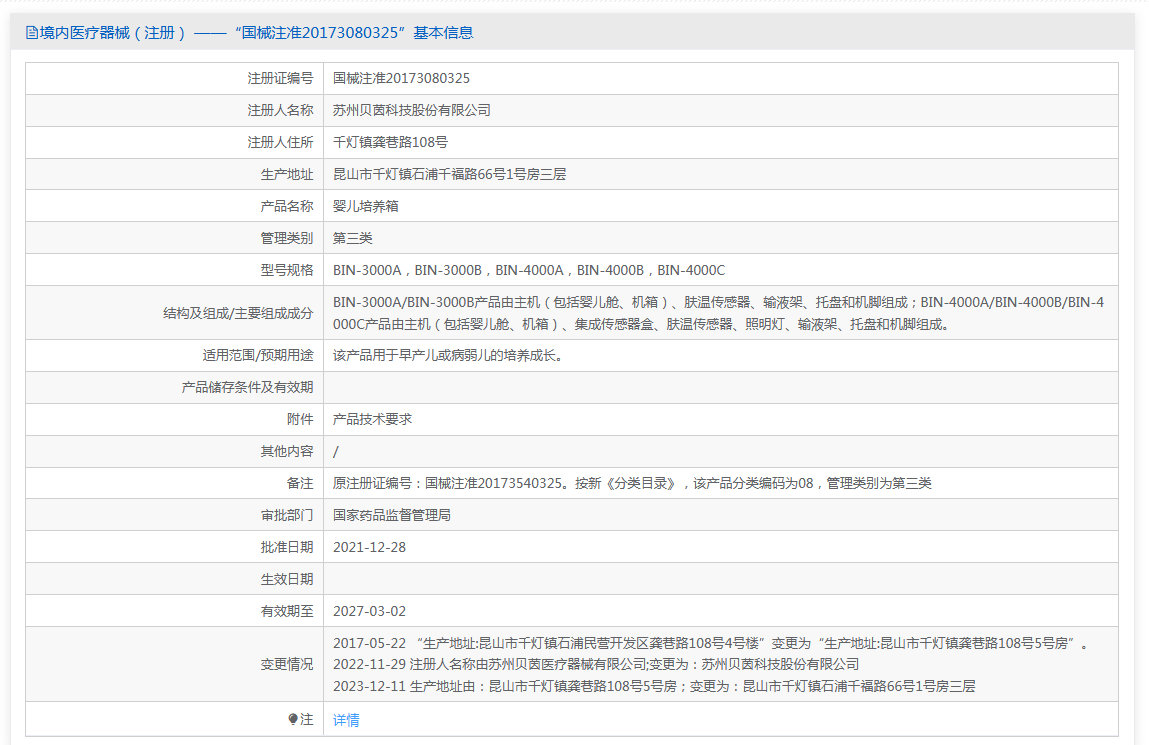Select text 该产品用于早产儿或病弱儿的培养成长
This screenshot has height=745, width=1149.
tap(448, 355)
